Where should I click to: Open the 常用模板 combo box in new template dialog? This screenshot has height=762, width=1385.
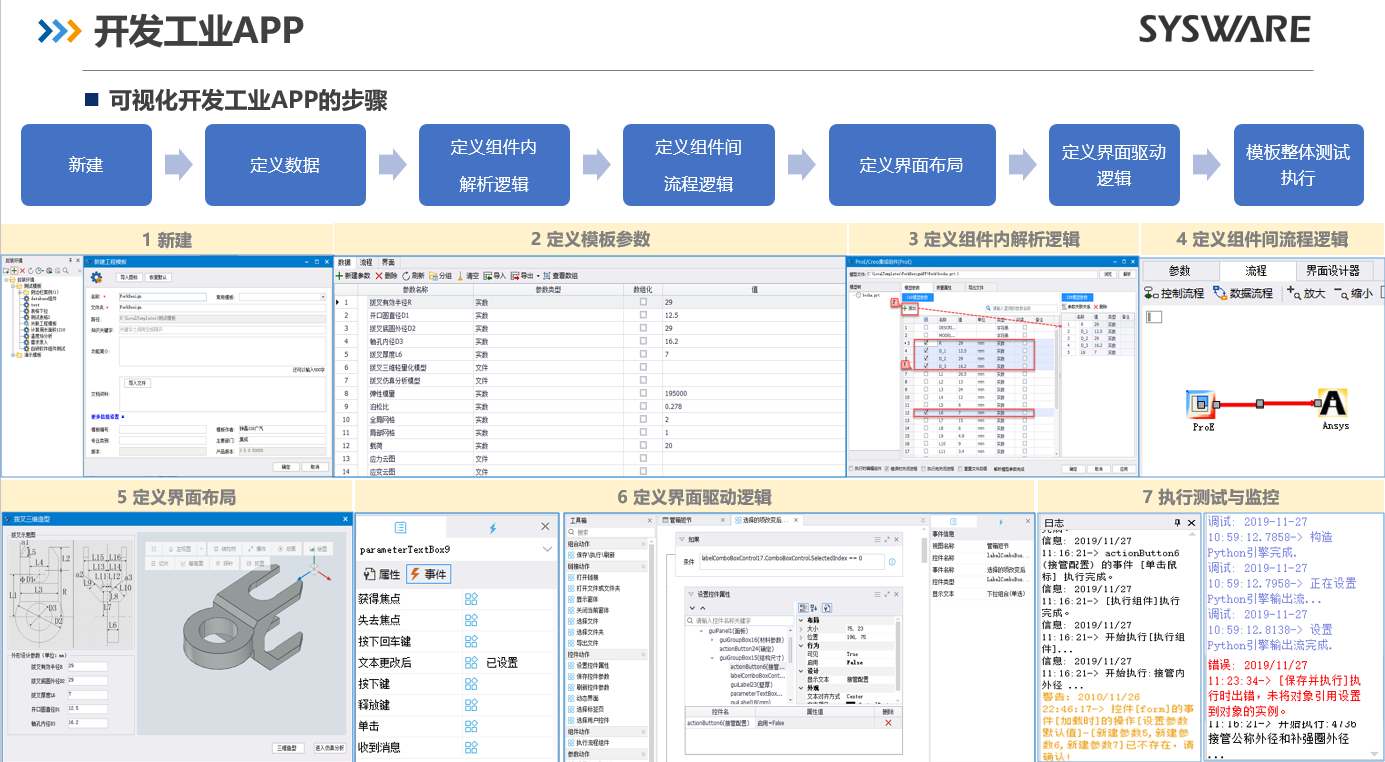click(282, 297)
